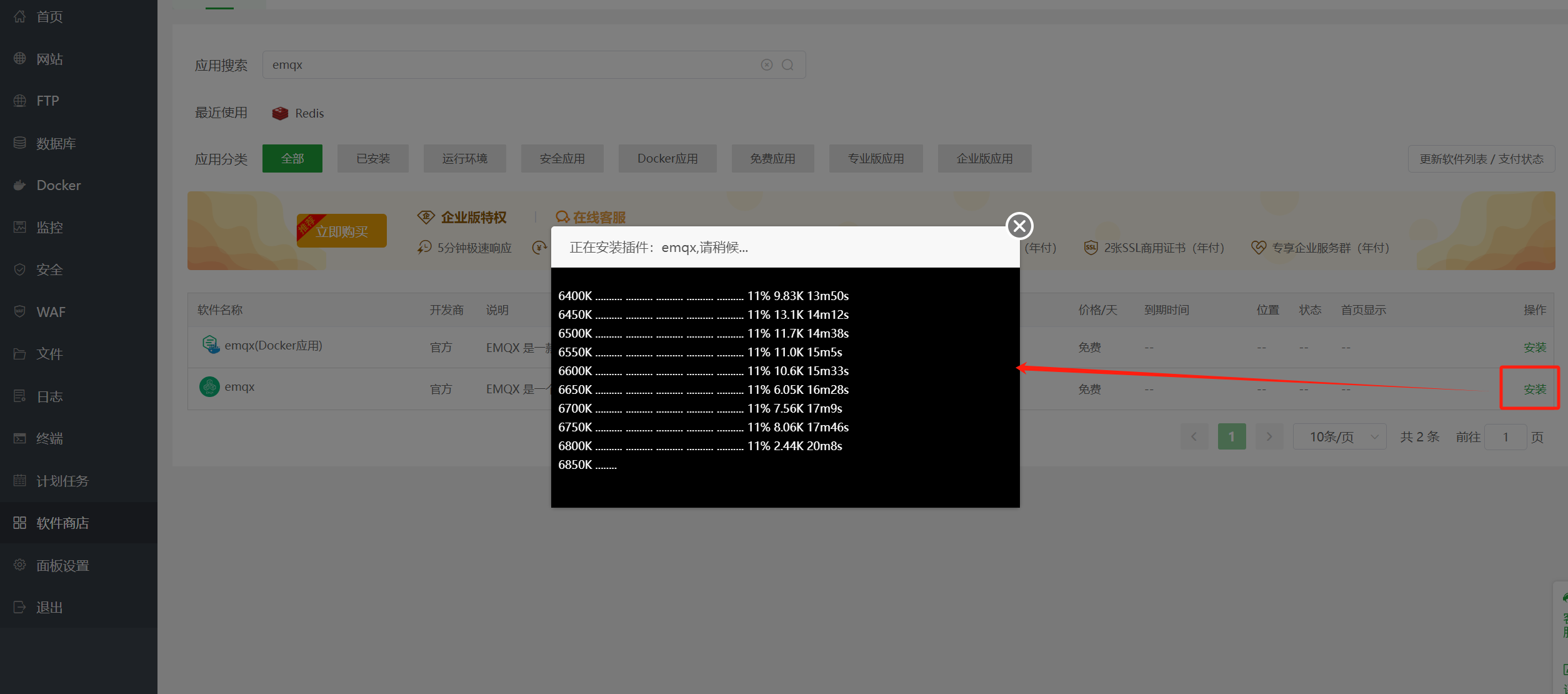Image resolution: width=1568 pixels, height=694 pixels.
Task: Click the 价格/天 column header
Action: [1097, 310]
